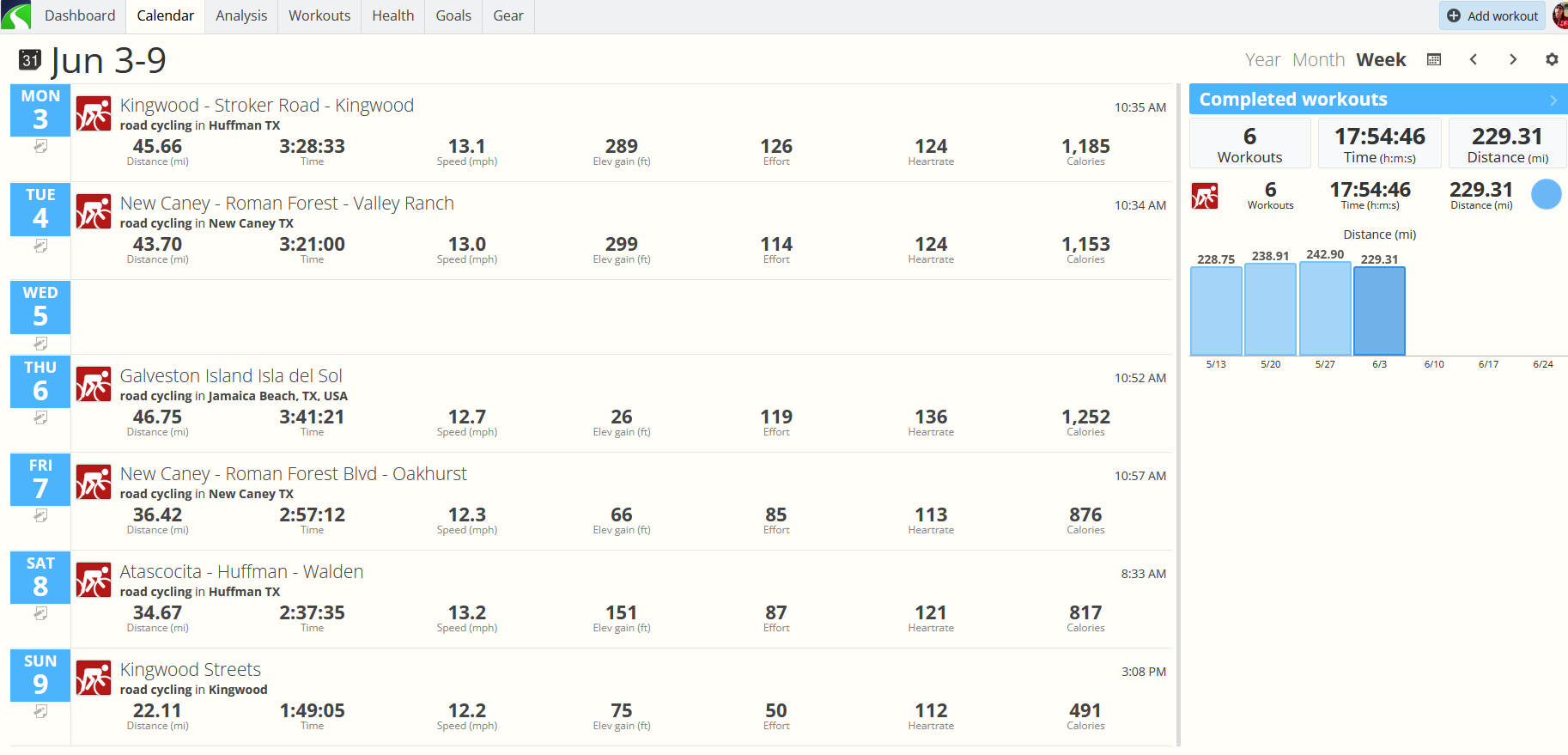
Task: Click the green app logo icon
Action: pyautogui.click(x=16, y=16)
